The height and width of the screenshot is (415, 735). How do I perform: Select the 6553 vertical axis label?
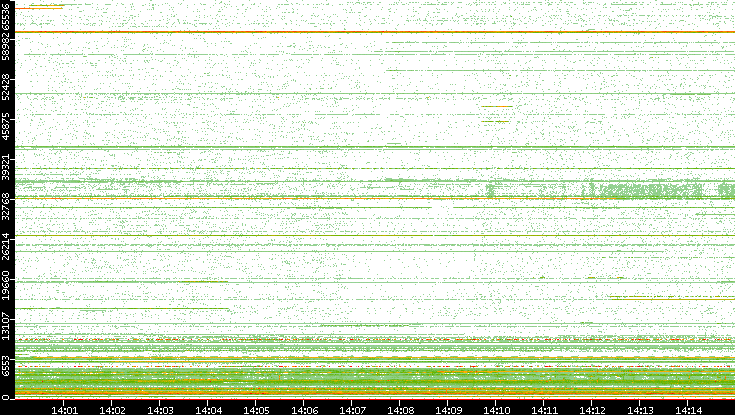coord(6,366)
